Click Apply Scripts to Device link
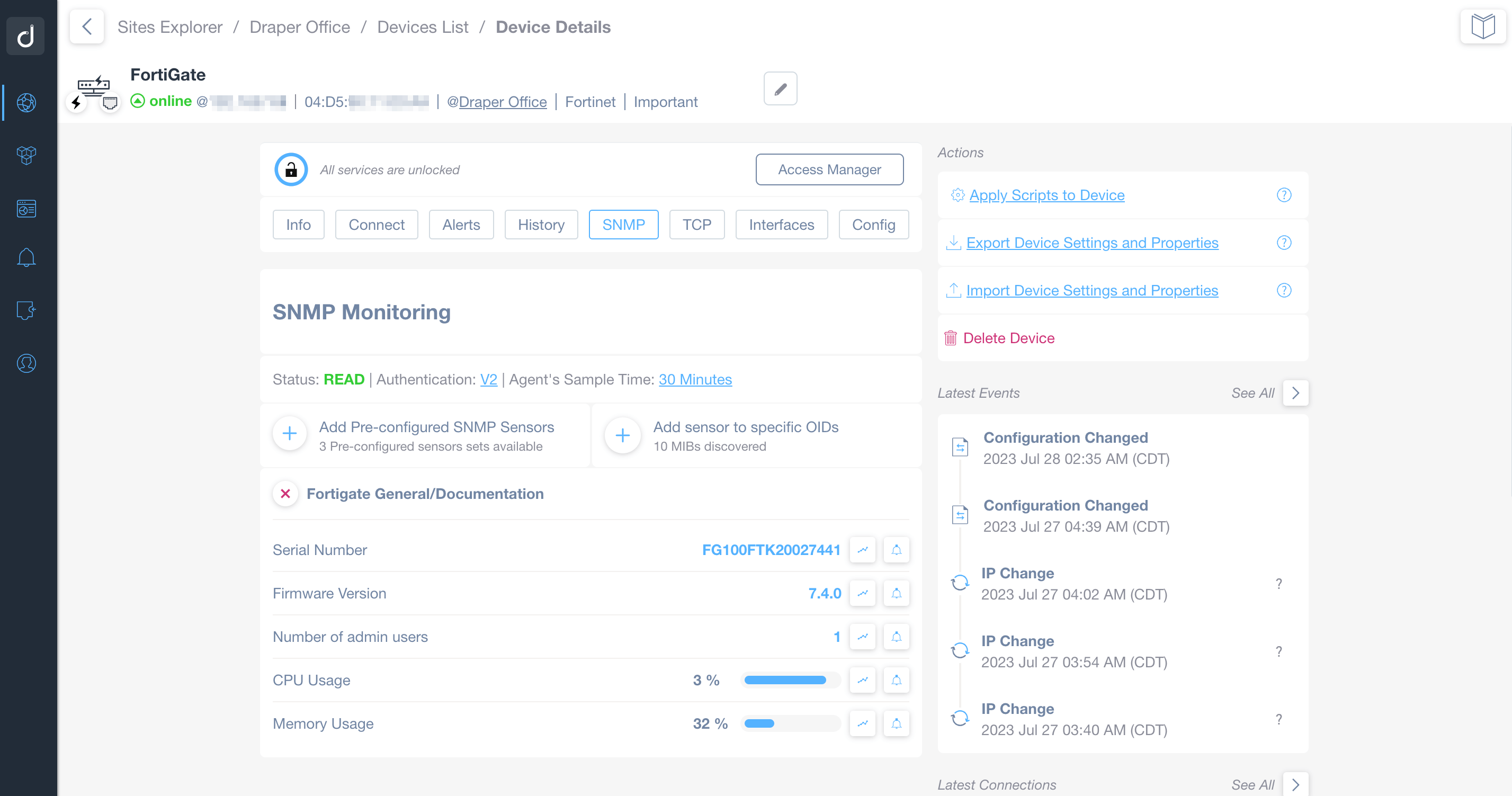Image resolution: width=1512 pixels, height=796 pixels. click(1046, 195)
